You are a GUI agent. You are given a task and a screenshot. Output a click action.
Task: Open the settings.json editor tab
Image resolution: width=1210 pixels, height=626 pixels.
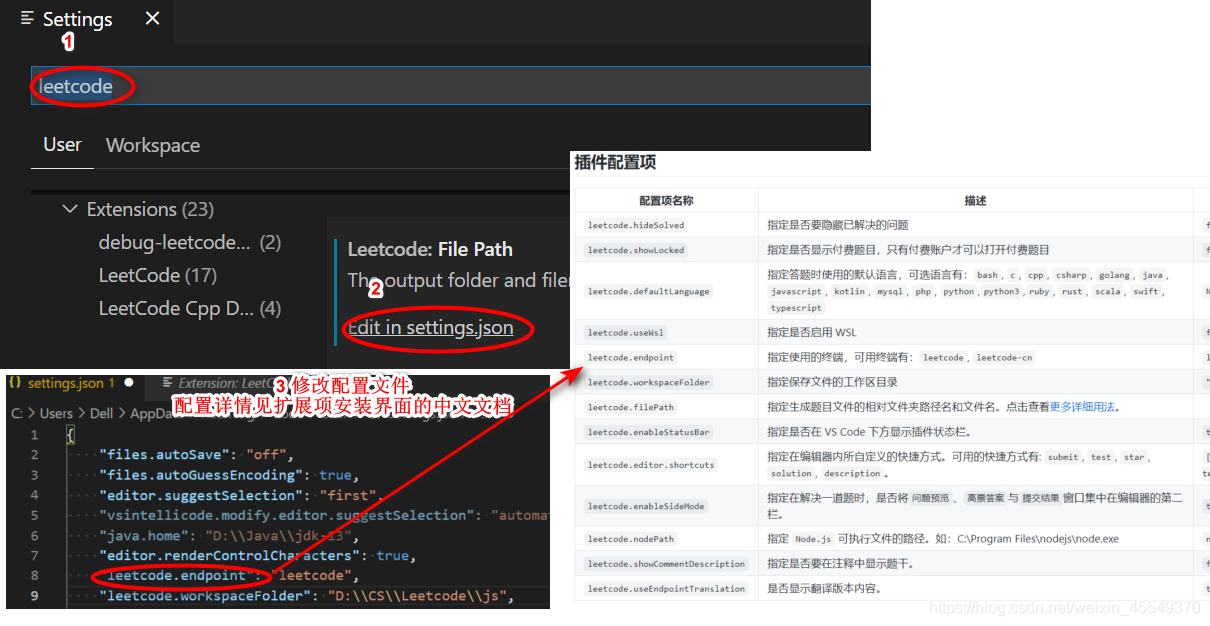point(72,383)
